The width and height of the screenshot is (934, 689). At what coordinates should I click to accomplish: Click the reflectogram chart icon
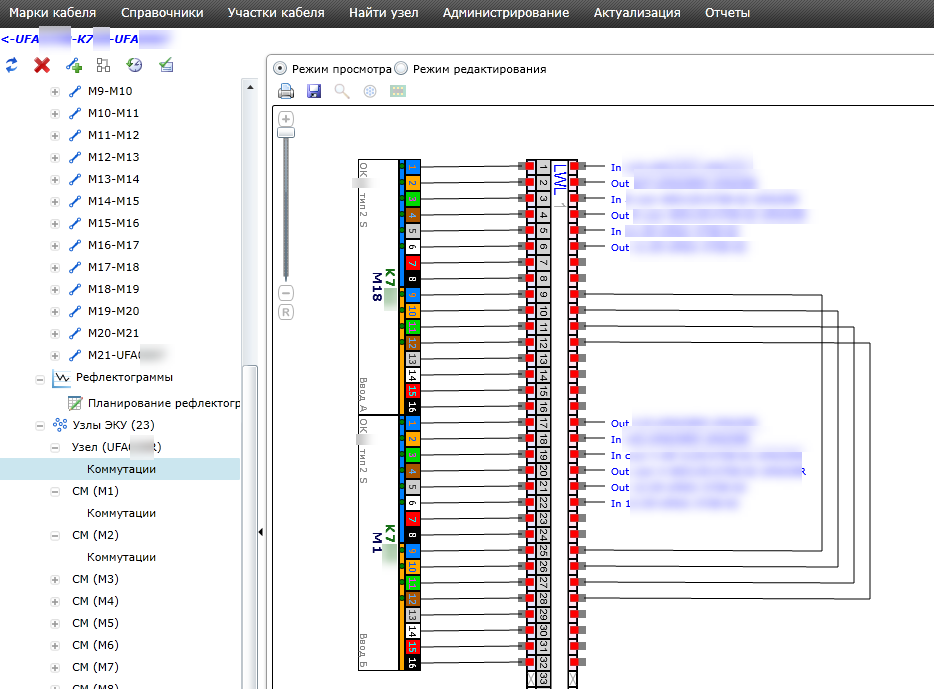(x=61, y=378)
